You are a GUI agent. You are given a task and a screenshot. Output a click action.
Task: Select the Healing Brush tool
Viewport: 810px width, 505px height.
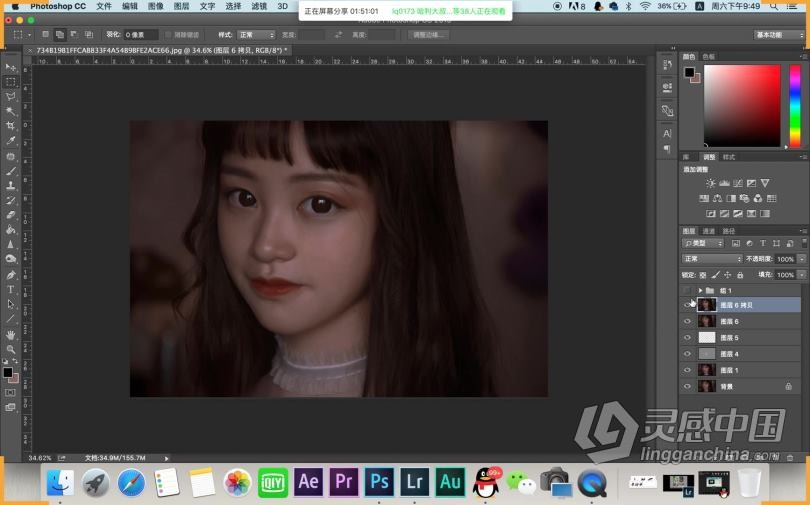(x=10, y=155)
